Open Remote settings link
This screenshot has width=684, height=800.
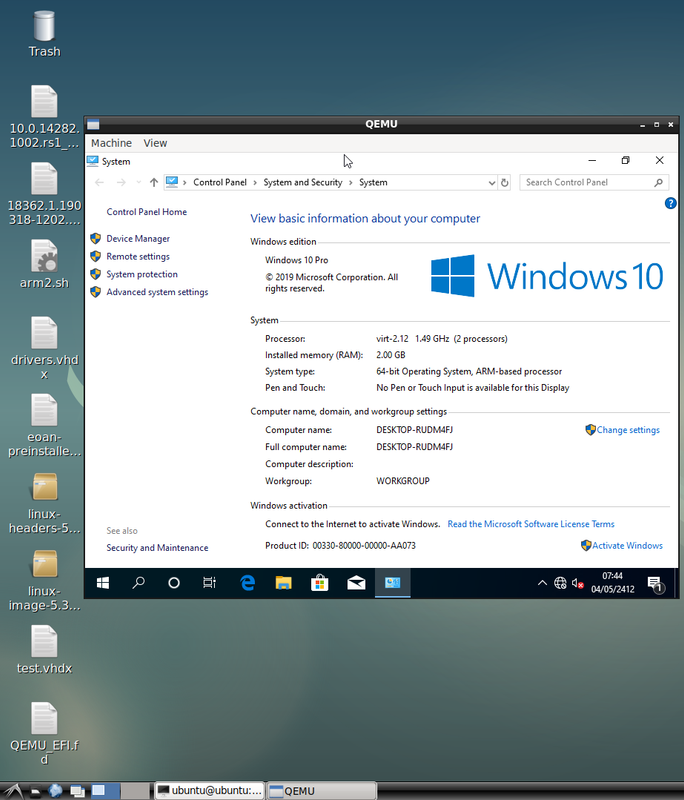point(138,256)
